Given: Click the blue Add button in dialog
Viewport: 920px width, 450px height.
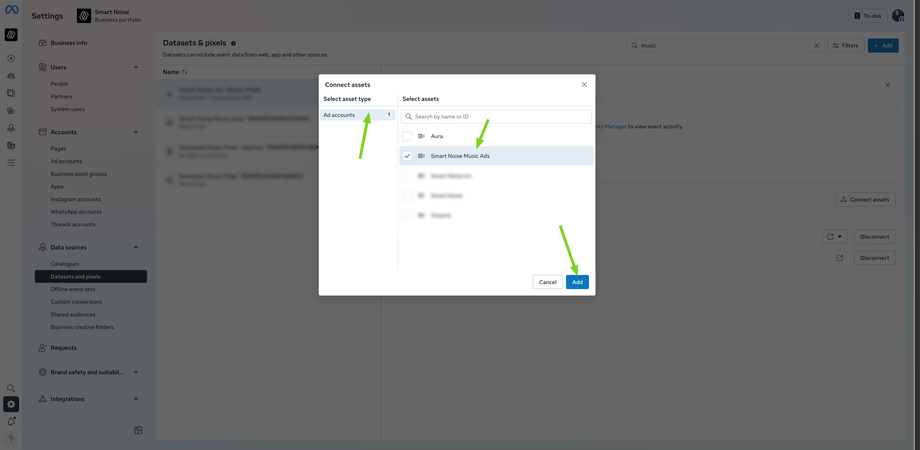Looking at the screenshot, I should point(577,282).
